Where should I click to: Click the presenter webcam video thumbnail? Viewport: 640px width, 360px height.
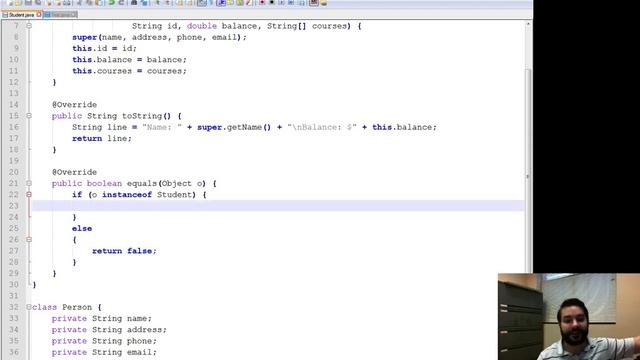[569, 317]
